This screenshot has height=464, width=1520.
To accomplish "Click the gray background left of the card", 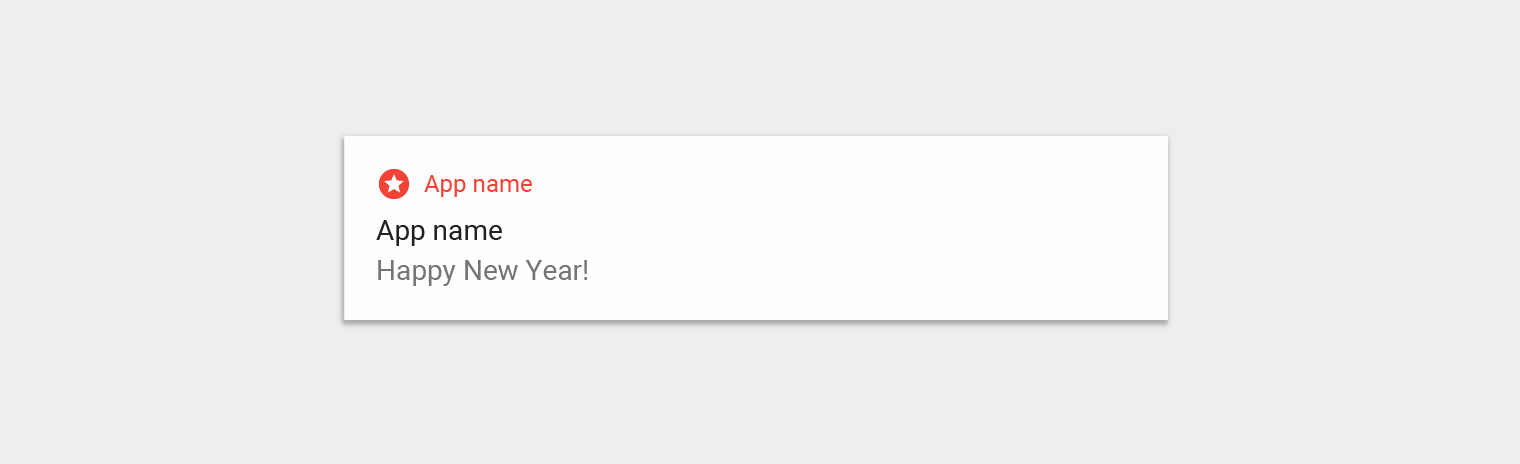I will tap(172, 228).
